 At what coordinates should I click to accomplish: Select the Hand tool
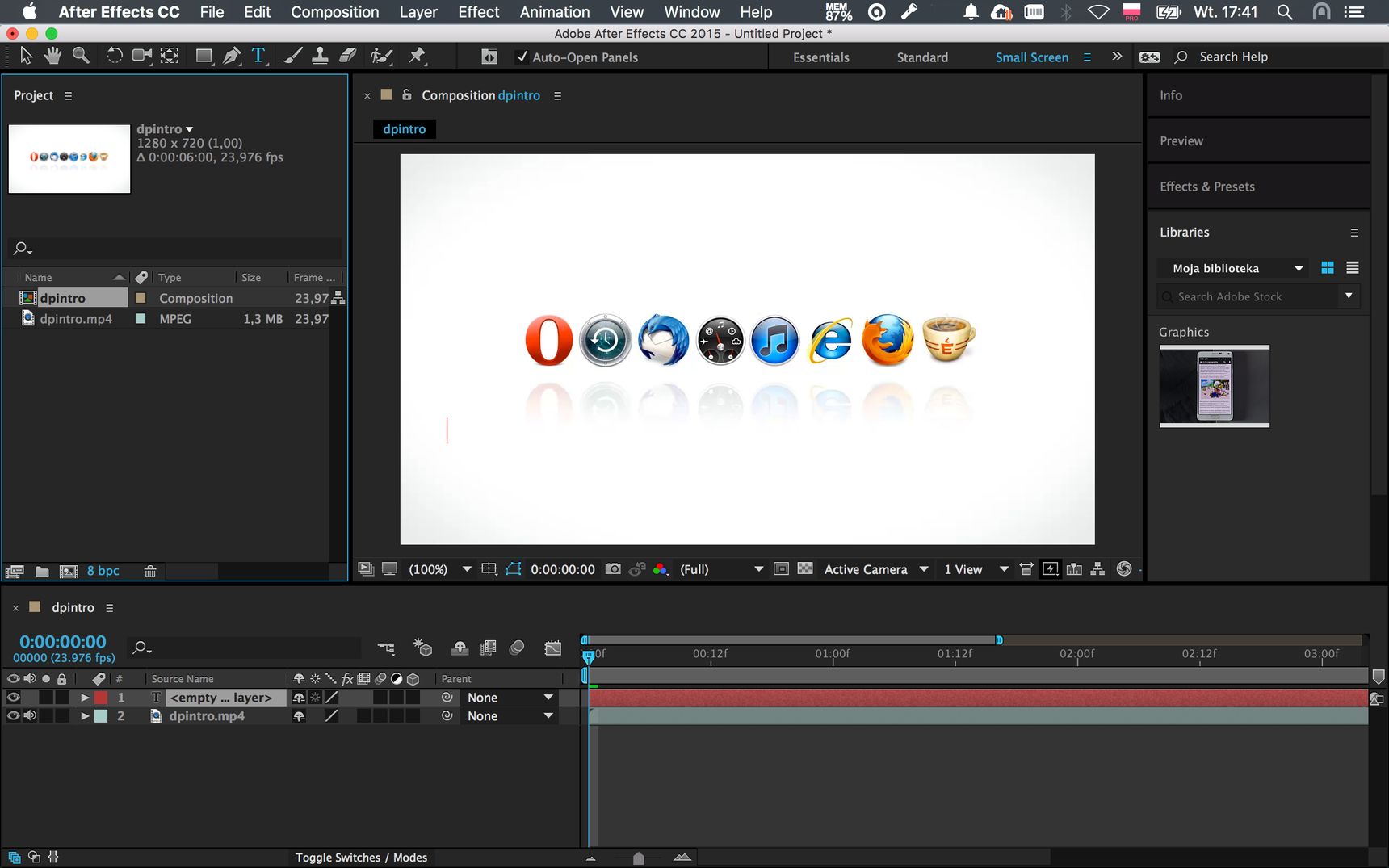pos(53,56)
